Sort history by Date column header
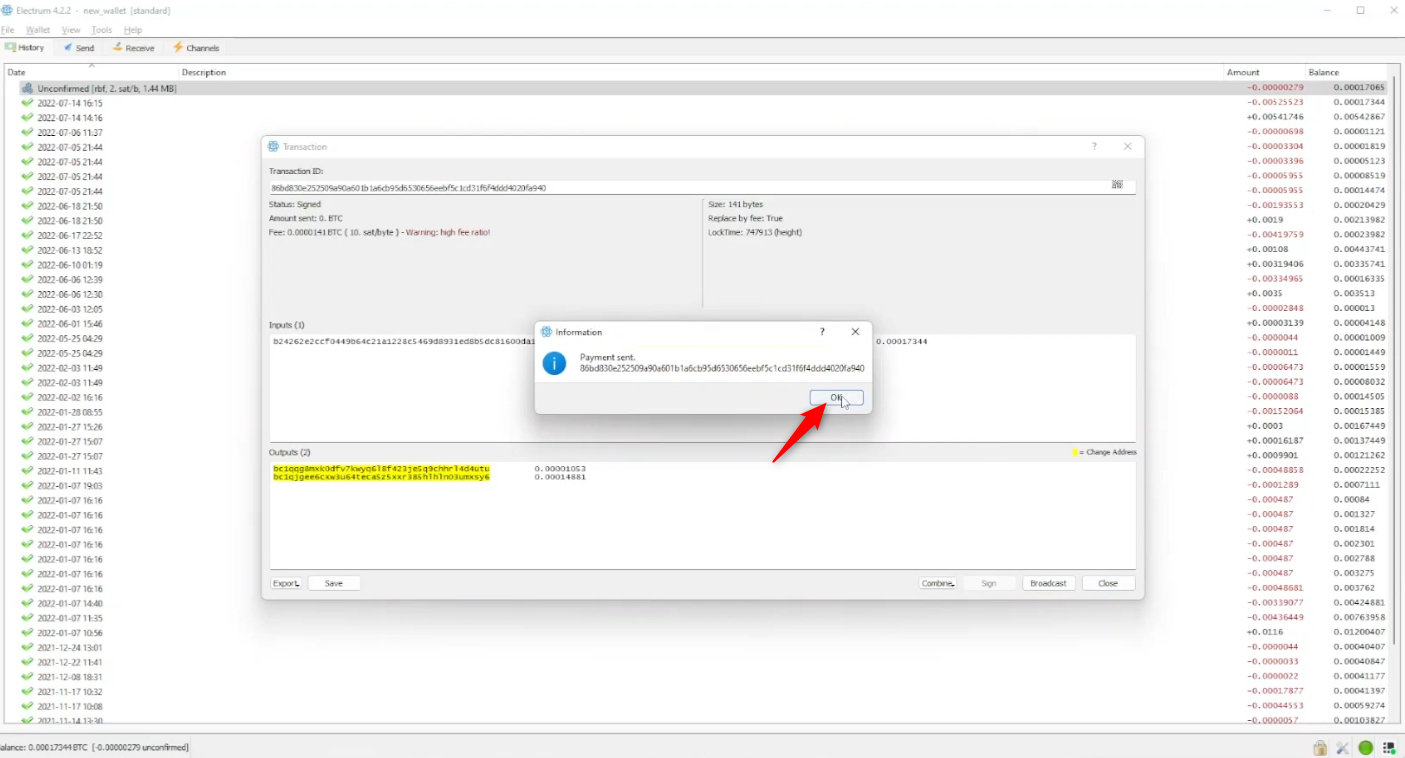 pos(17,72)
